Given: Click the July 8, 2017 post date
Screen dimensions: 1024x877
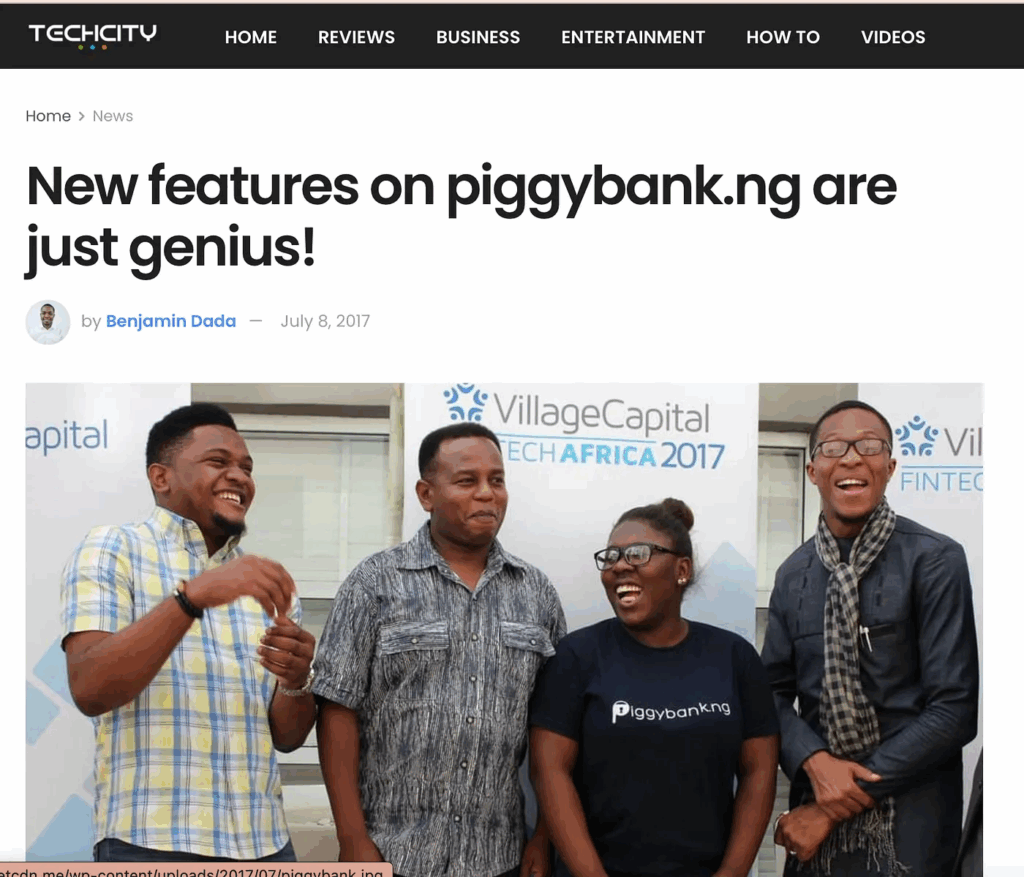Looking at the screenshot, I should (325, 321).
